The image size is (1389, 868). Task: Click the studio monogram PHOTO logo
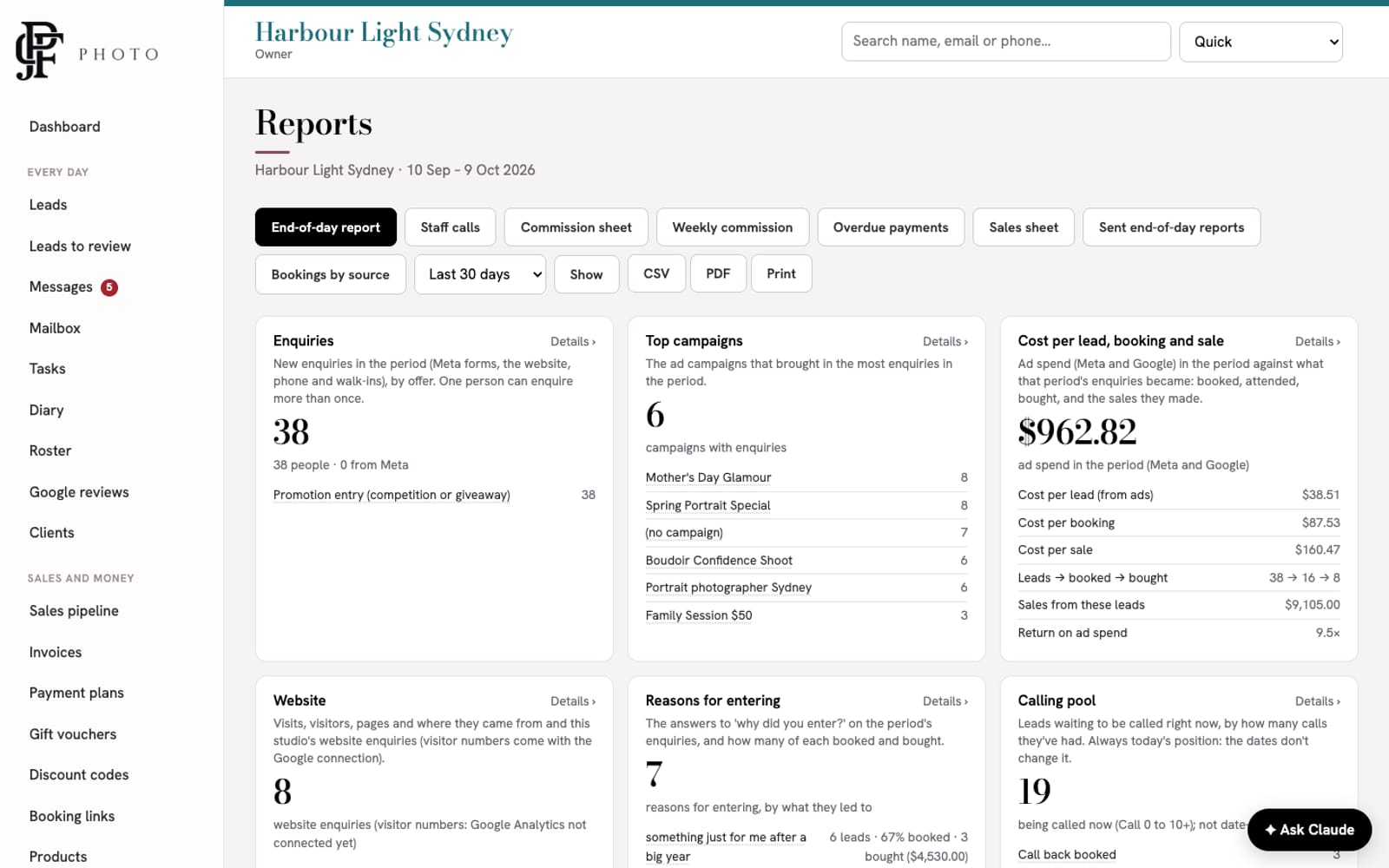click(x=87, y=51)
